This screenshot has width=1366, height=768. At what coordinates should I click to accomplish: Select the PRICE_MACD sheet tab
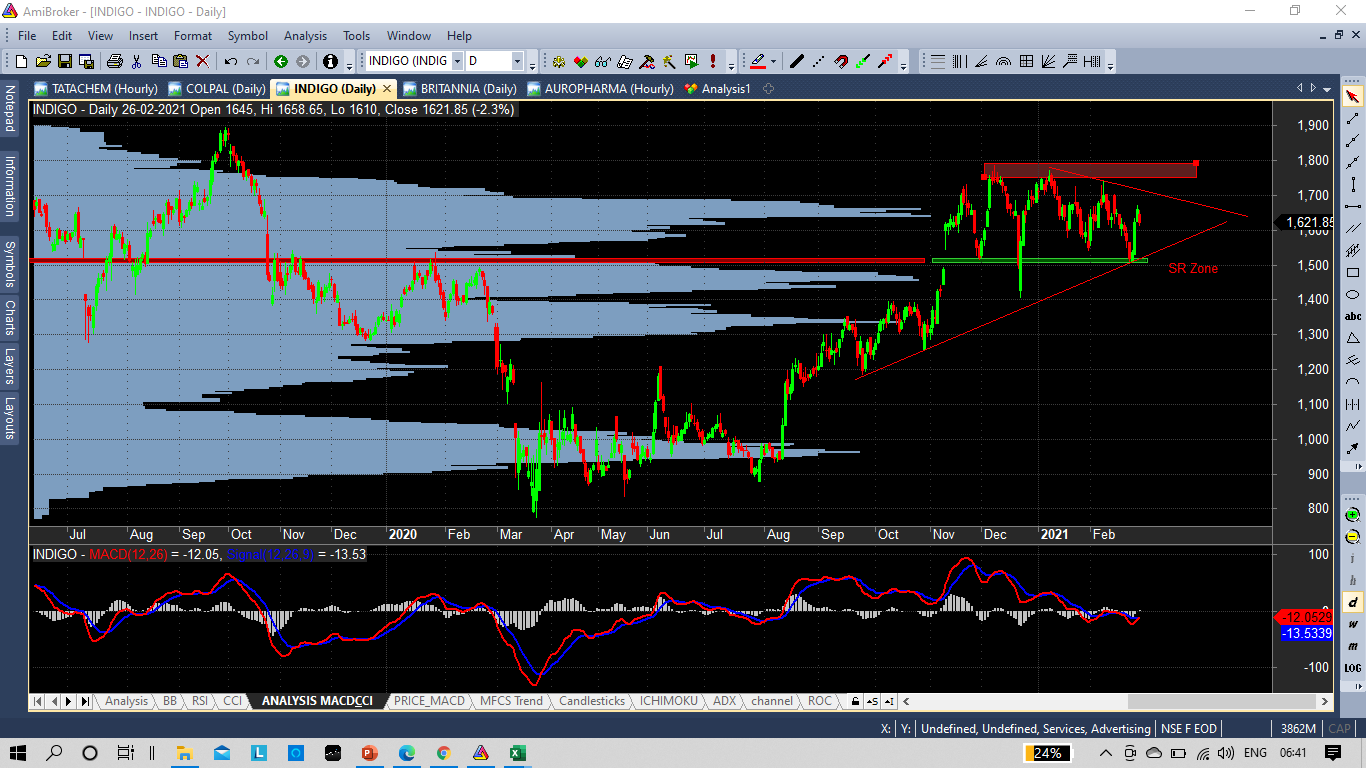click(x=429, y=701)
